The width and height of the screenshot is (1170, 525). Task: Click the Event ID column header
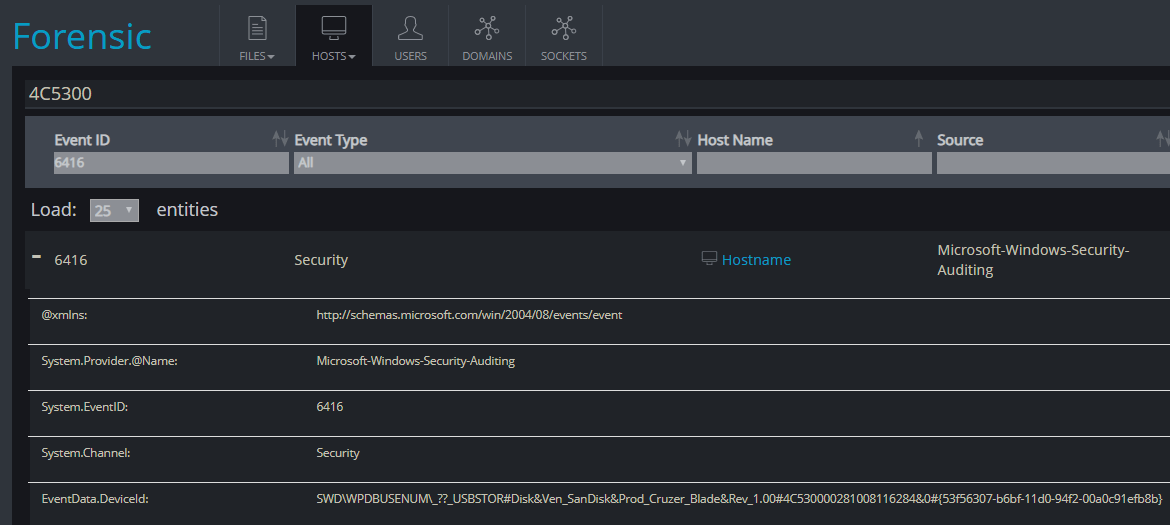(83, 139)
